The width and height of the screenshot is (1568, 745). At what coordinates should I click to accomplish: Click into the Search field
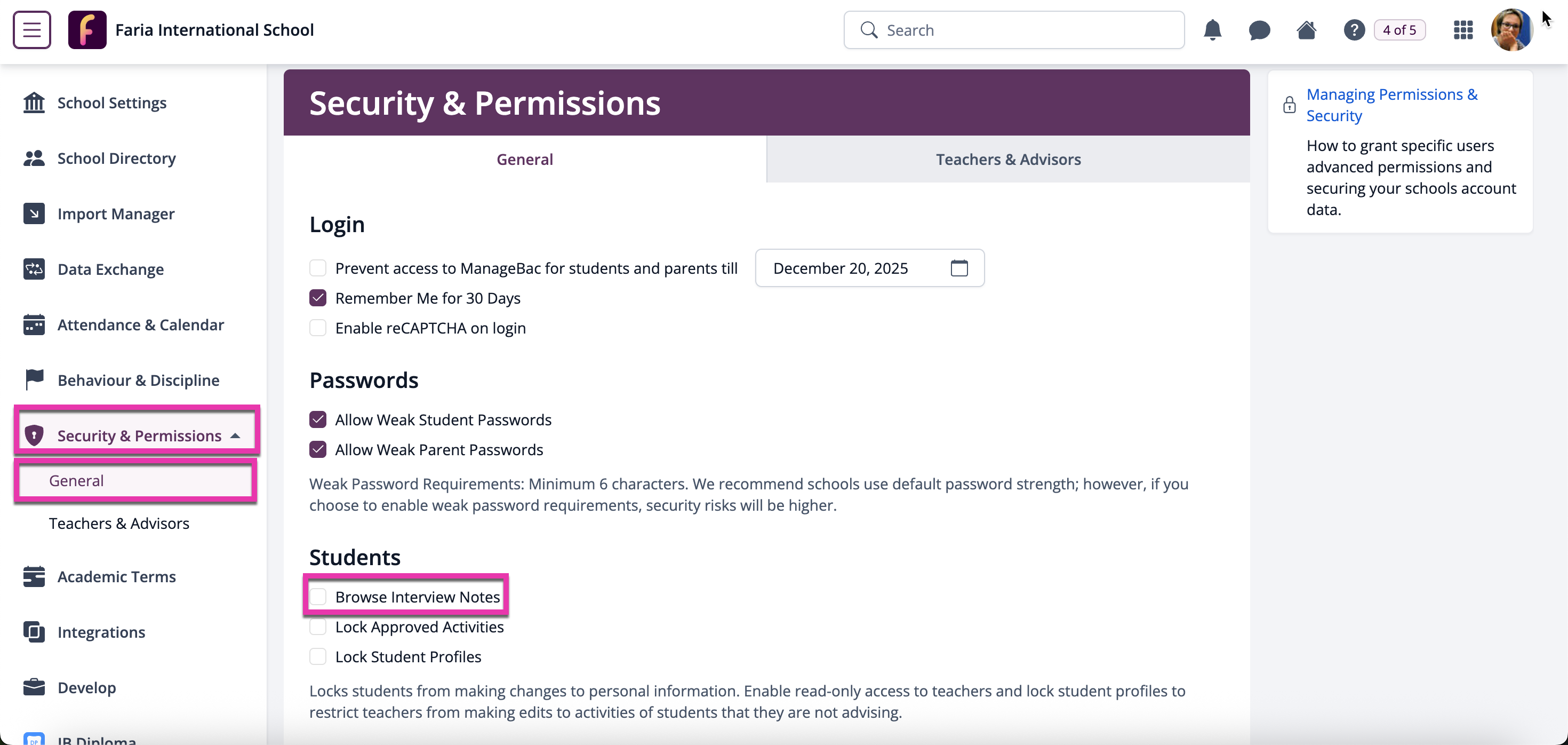pos(1013,30)
